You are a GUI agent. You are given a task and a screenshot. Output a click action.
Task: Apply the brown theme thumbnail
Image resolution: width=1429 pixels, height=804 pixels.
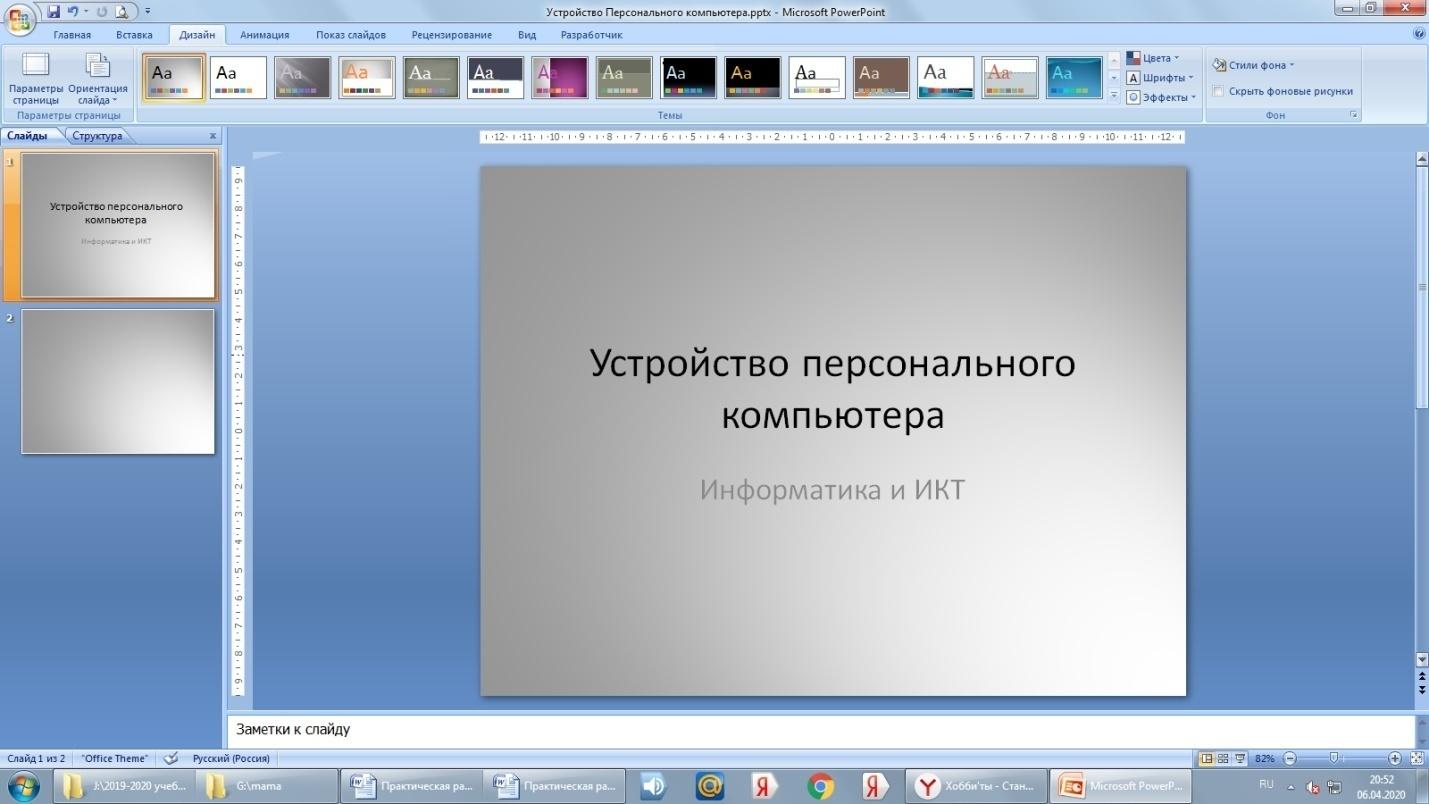[x=881, y=78]
